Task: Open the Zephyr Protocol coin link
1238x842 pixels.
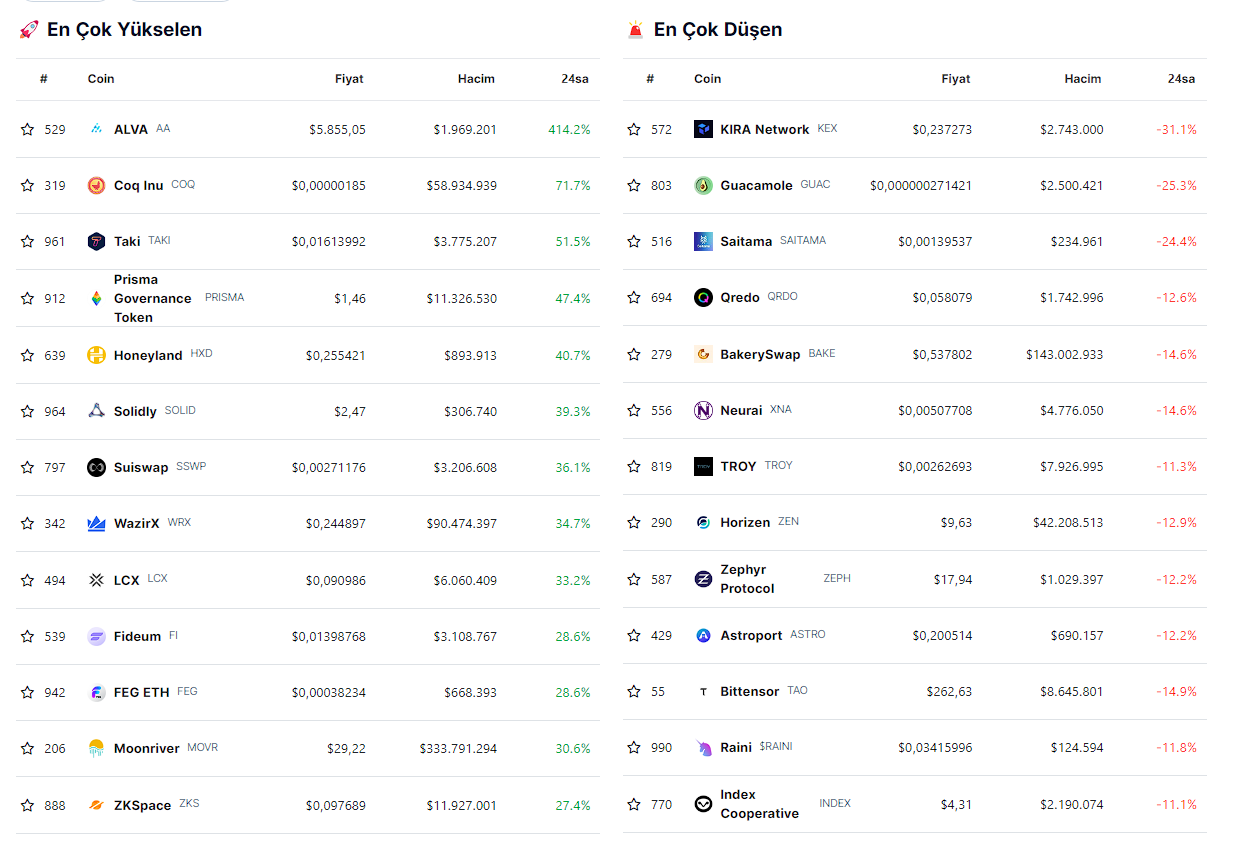Action: tap(747, 579)
